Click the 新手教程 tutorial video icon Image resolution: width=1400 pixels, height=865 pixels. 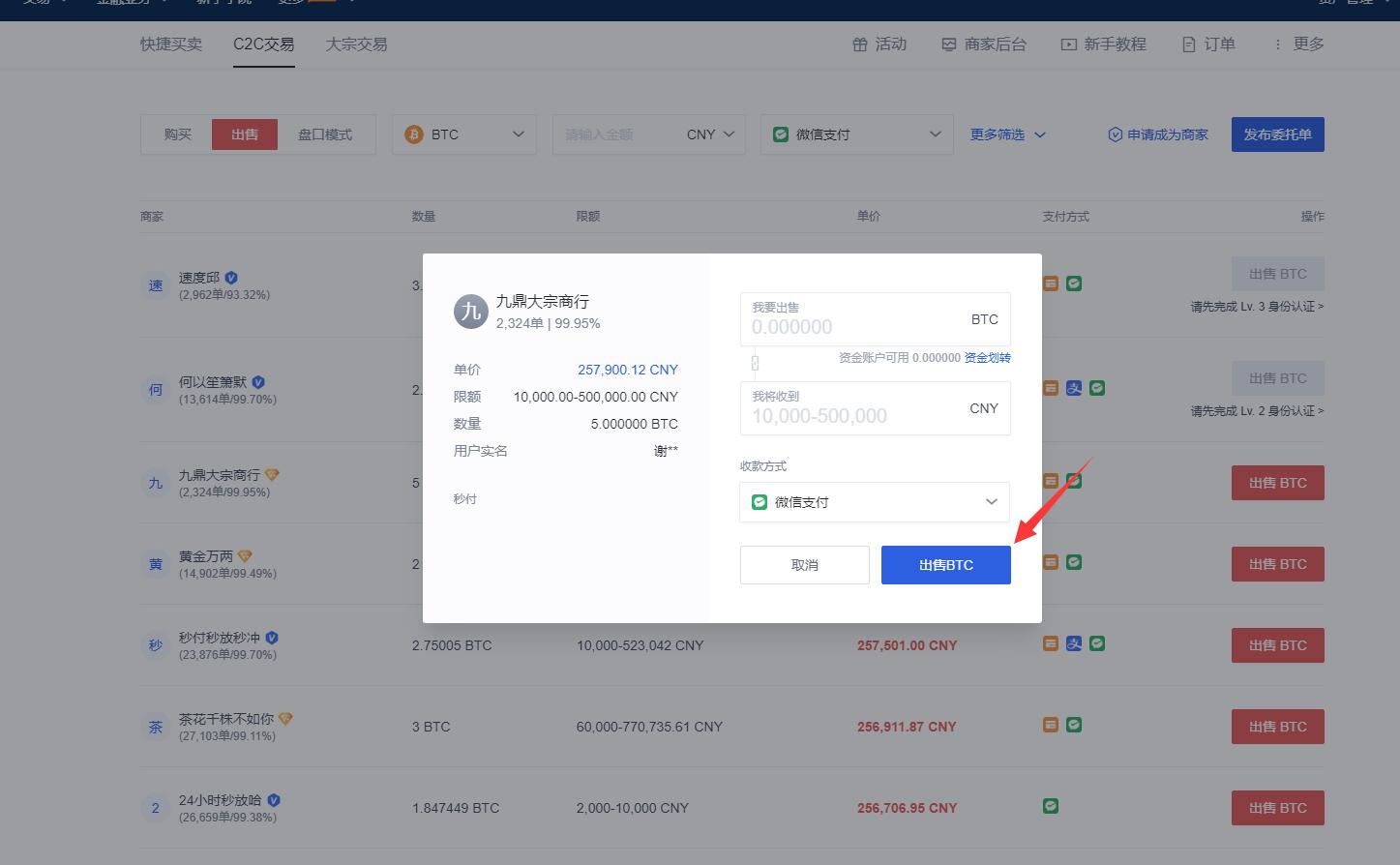click(1068, 44)
